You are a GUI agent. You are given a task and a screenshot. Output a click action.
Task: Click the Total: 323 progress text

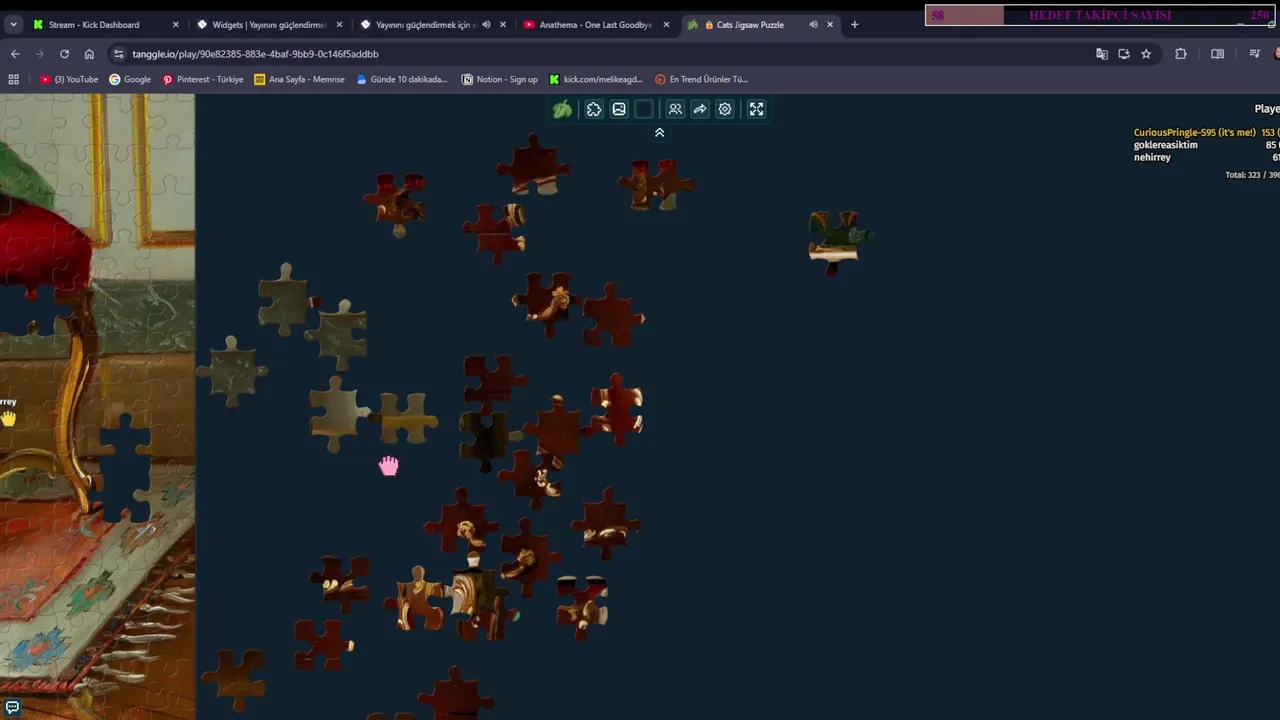[x=1252, y=175]
